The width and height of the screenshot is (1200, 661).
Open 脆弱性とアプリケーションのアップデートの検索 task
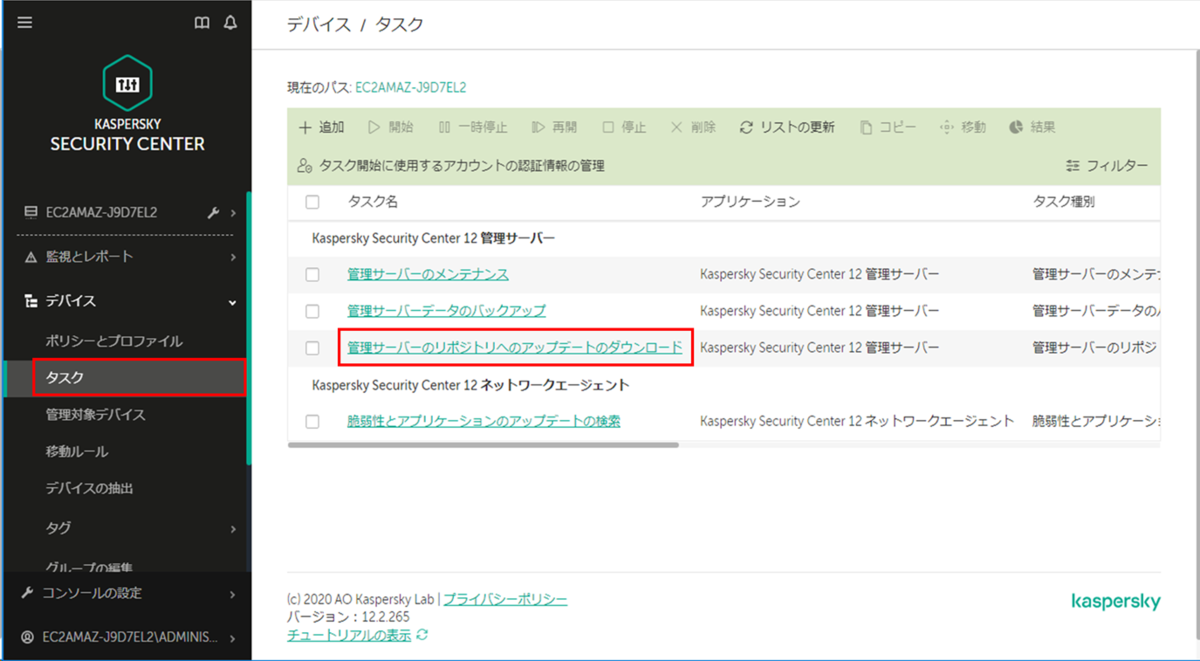[484, 421]
